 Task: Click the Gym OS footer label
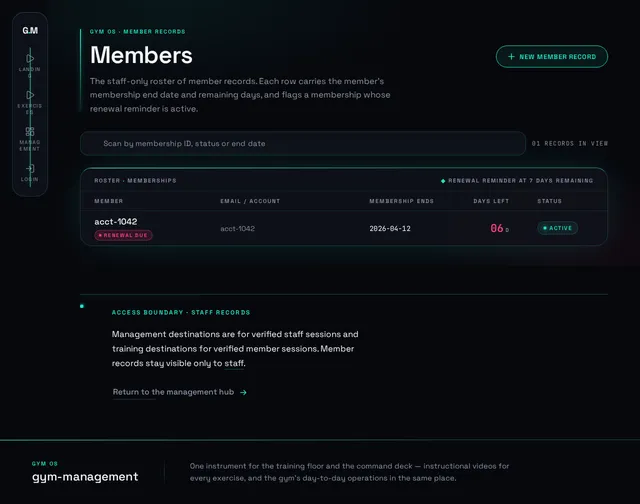(x=45, y=464)
